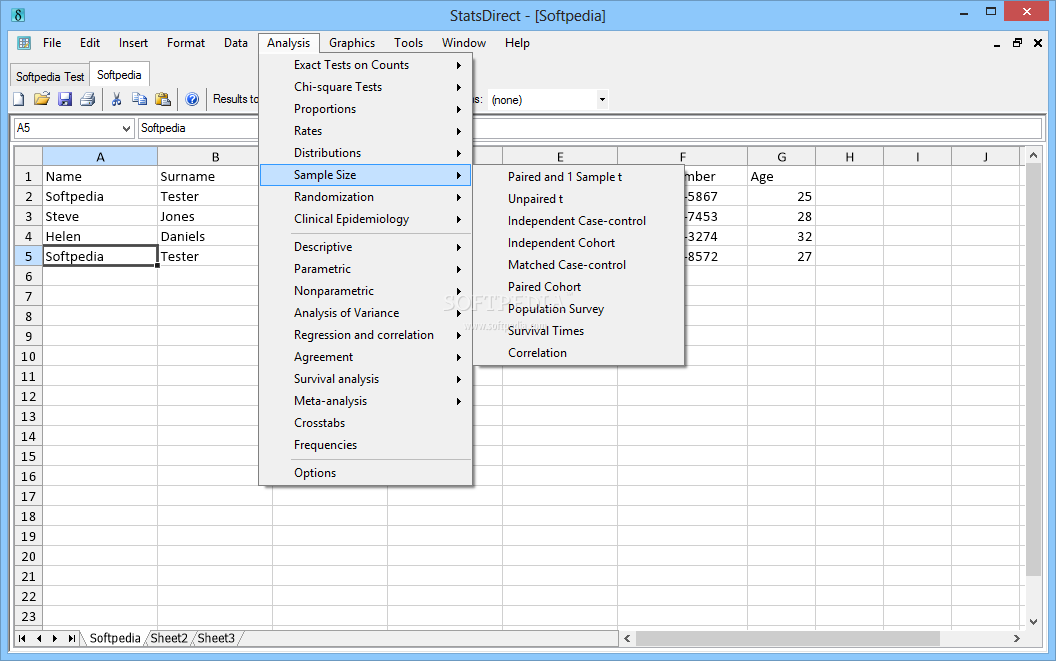Click the Paste clipboard icon
The width and height of the screenshot is (1056, 661).
click(163, 99)
